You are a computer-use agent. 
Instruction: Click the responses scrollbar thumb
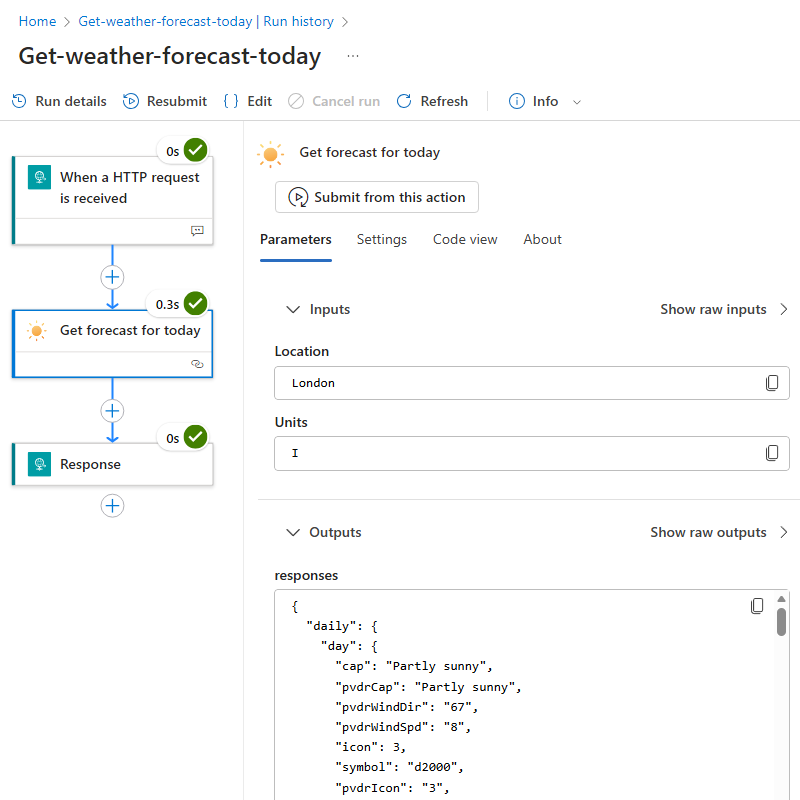coord(781,621)
